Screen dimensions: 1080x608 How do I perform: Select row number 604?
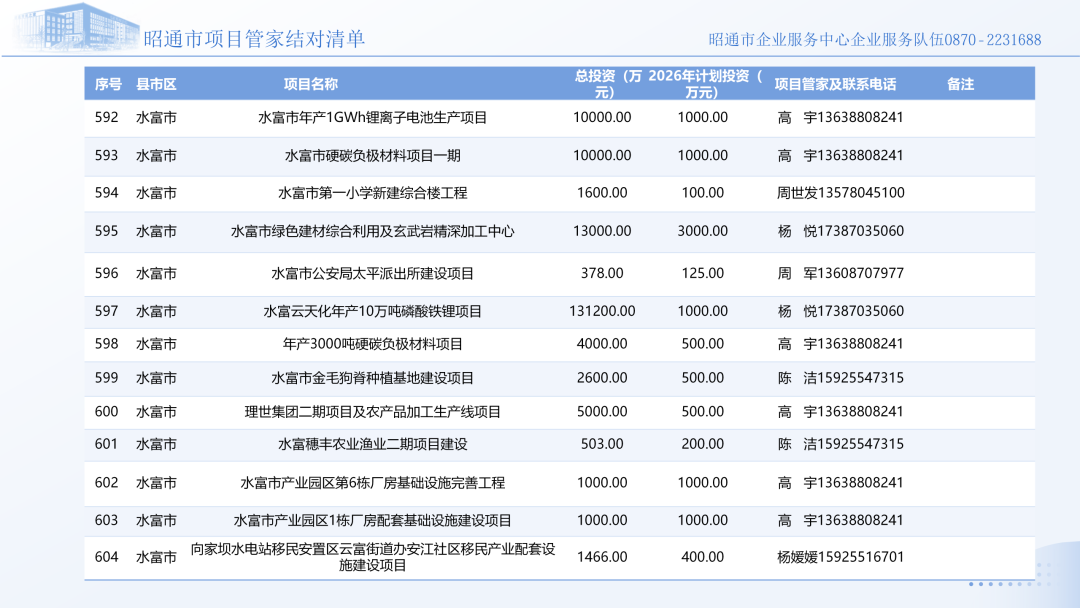107,557
